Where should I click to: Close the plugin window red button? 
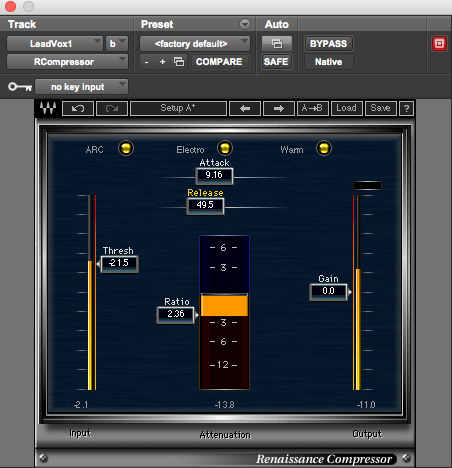coord(10,6)
